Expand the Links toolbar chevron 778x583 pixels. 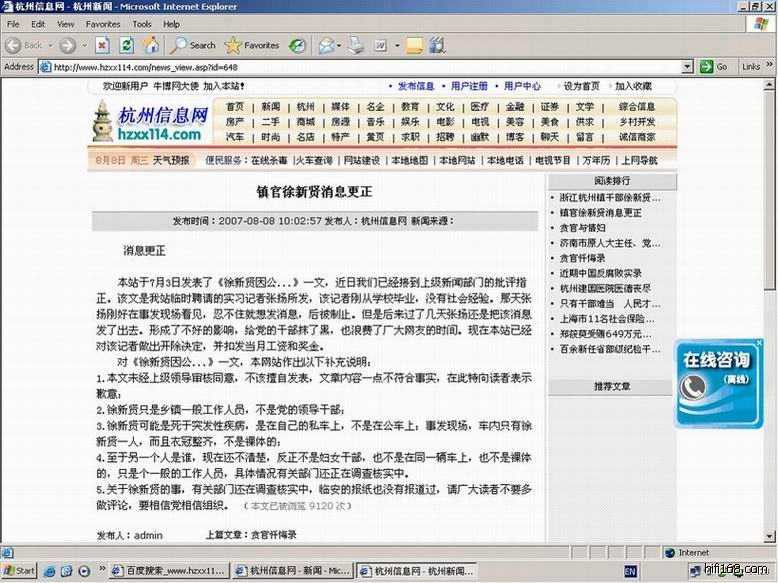(x=770, y=67)
